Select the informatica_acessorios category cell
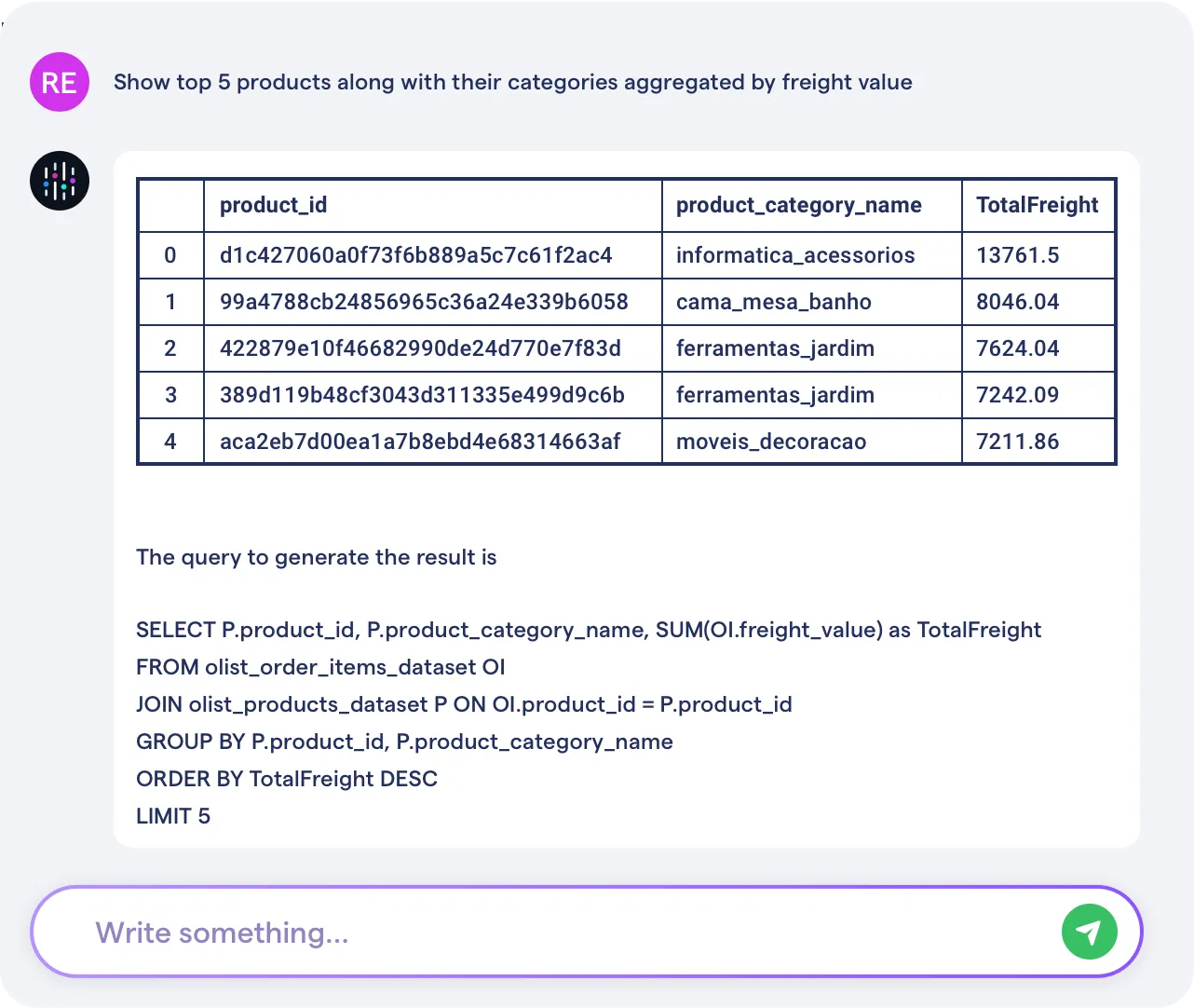Image resolution: width=1194 pixels, height=1008 pixels. tap(795, 255)
